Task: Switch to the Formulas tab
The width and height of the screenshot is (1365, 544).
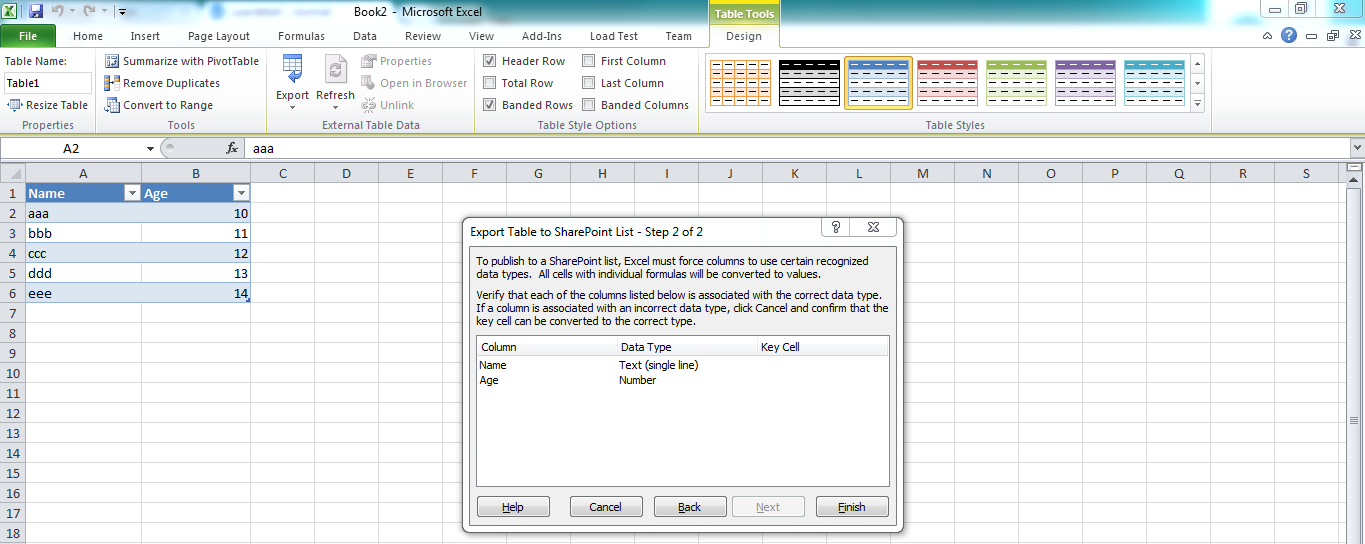Action: [x=301, y=36]
